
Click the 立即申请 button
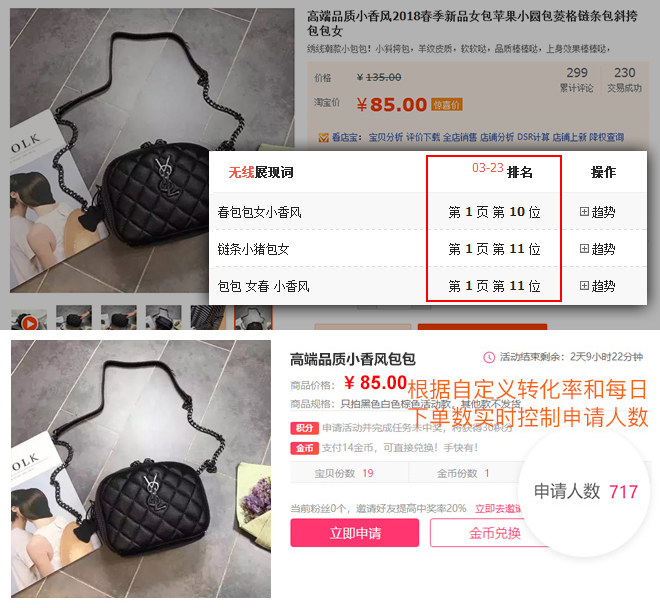pos(354,533)
